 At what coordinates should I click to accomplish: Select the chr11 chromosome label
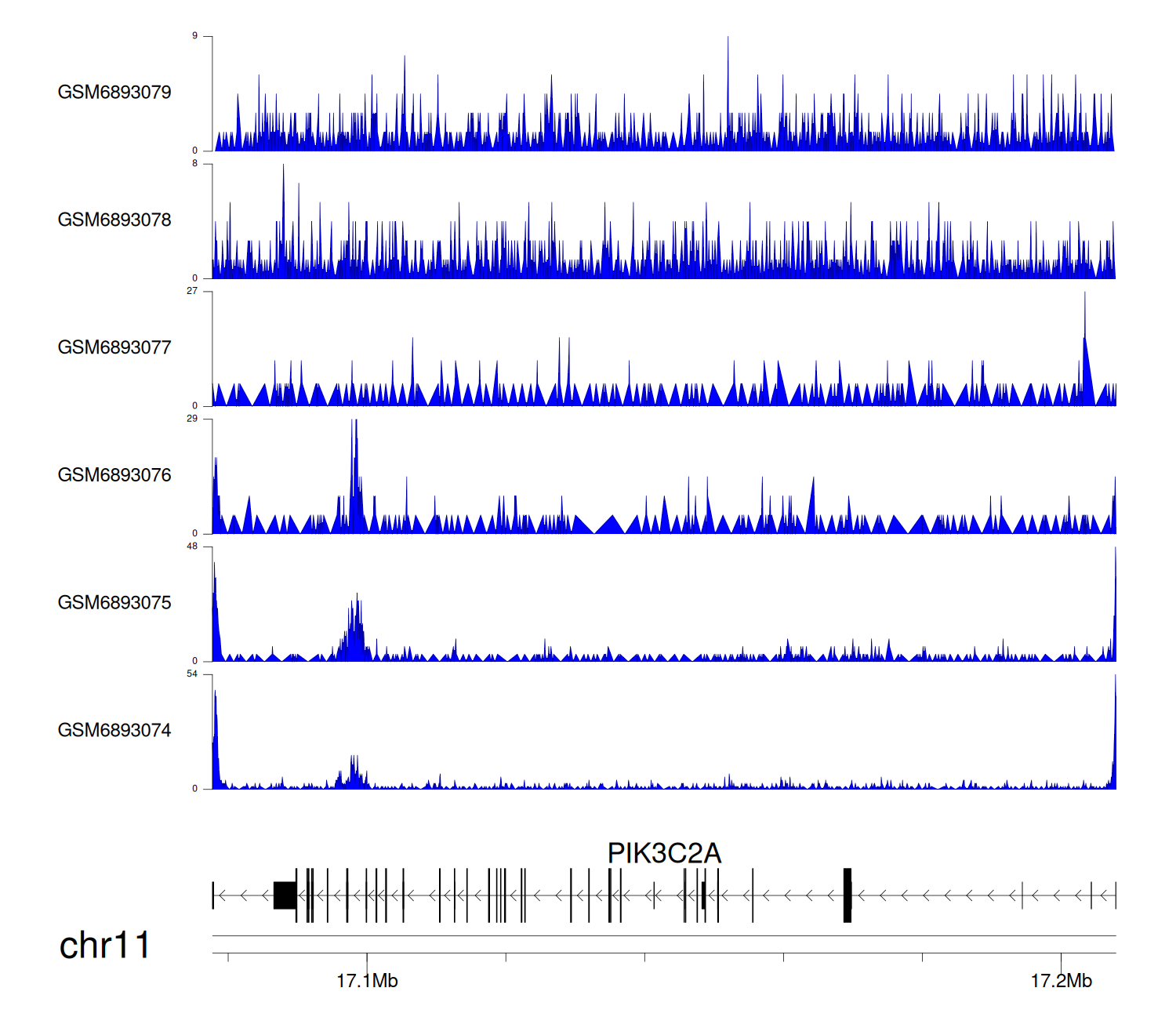coord(104,946)
